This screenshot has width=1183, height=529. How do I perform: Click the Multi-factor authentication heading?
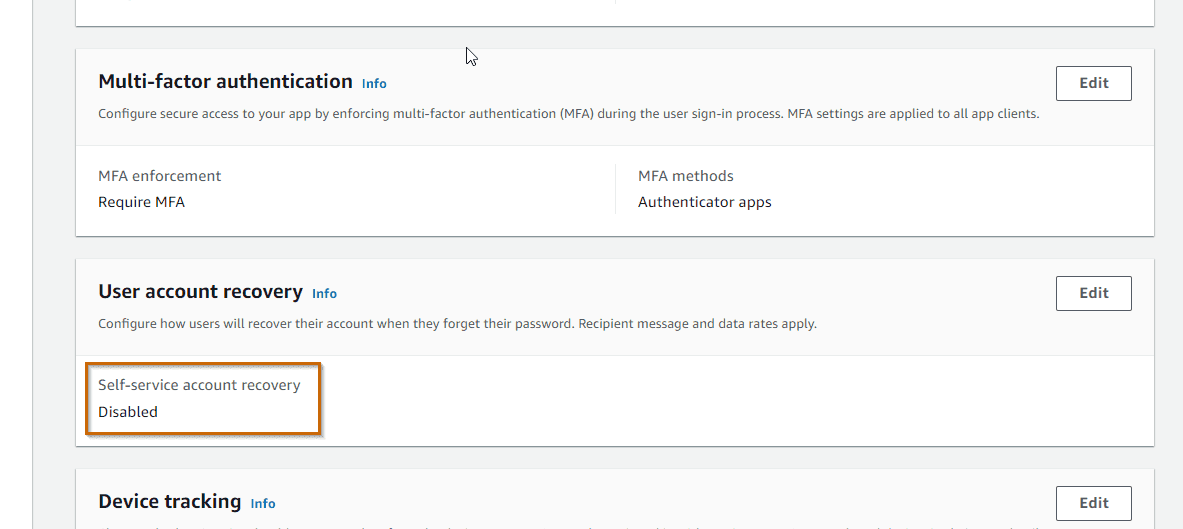pyautogui.click(x=225, y=82)
